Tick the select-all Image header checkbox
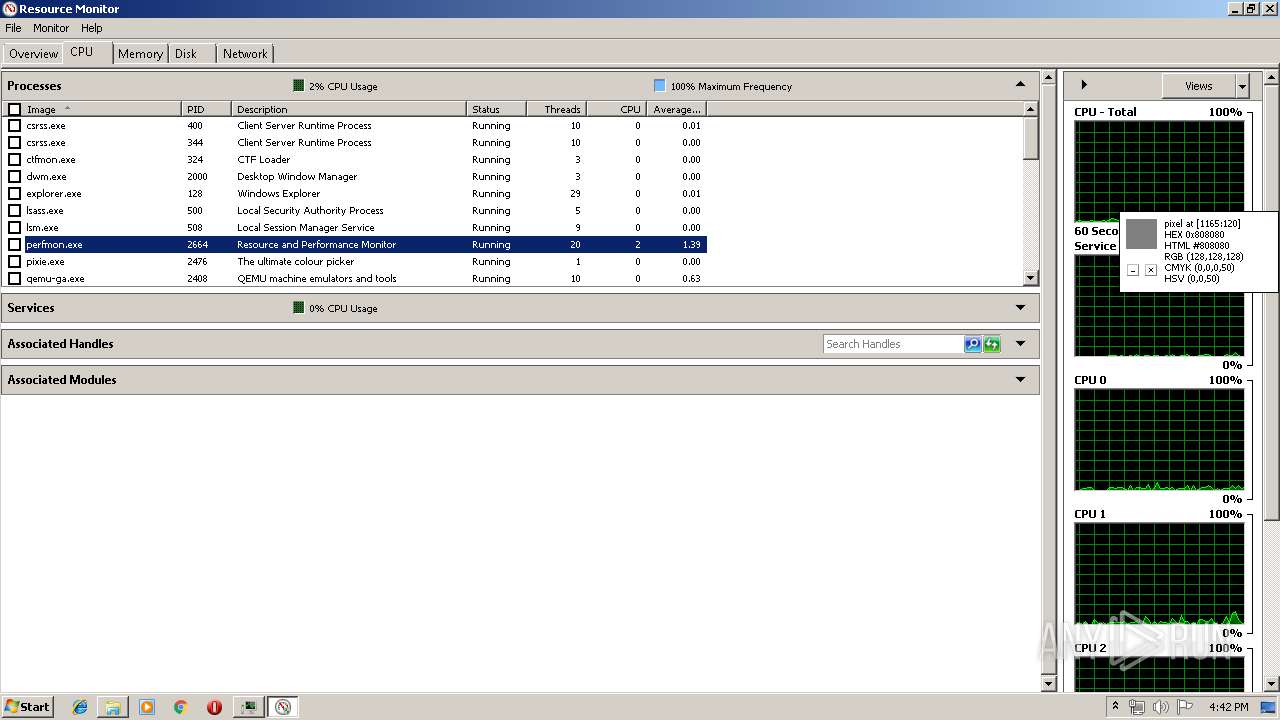 14,109
